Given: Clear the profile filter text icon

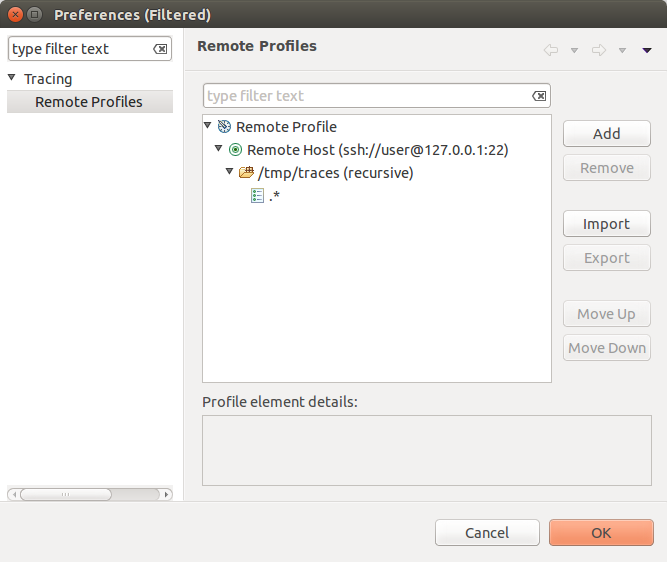Looking at the screenshot, I should 539,96.
